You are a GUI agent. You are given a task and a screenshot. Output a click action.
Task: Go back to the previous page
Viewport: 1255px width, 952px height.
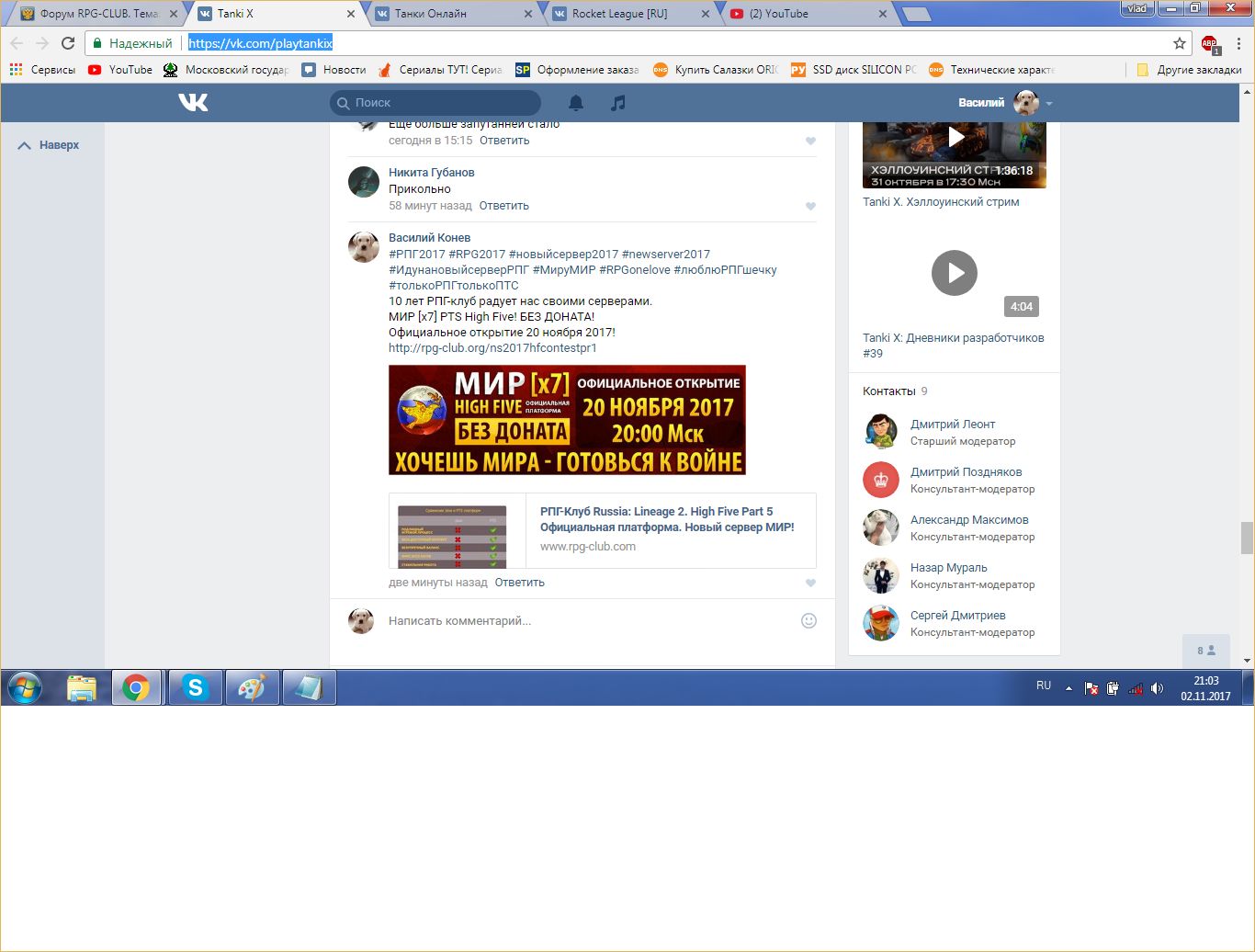pos(17,43)
